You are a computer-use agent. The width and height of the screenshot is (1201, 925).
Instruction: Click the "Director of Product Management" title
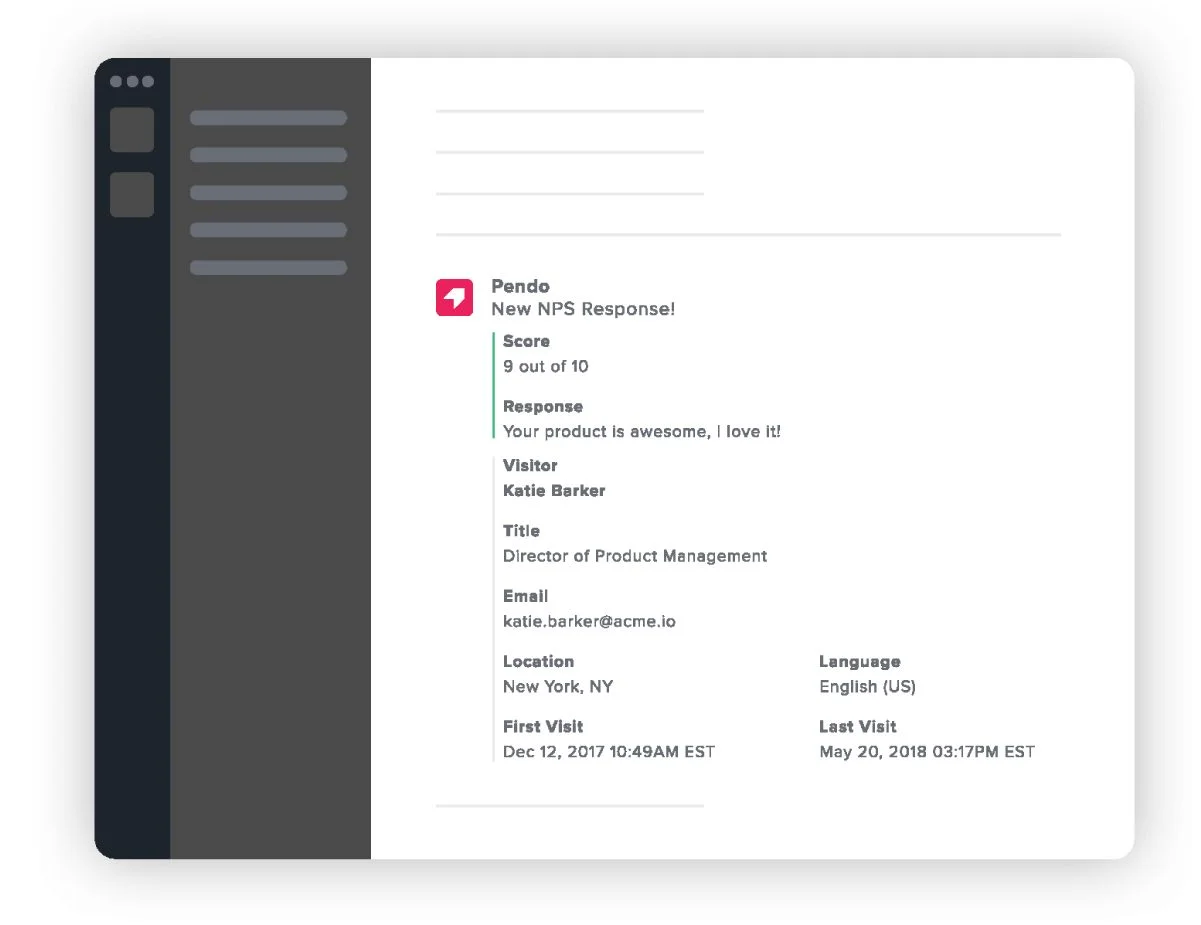(635, 556)
